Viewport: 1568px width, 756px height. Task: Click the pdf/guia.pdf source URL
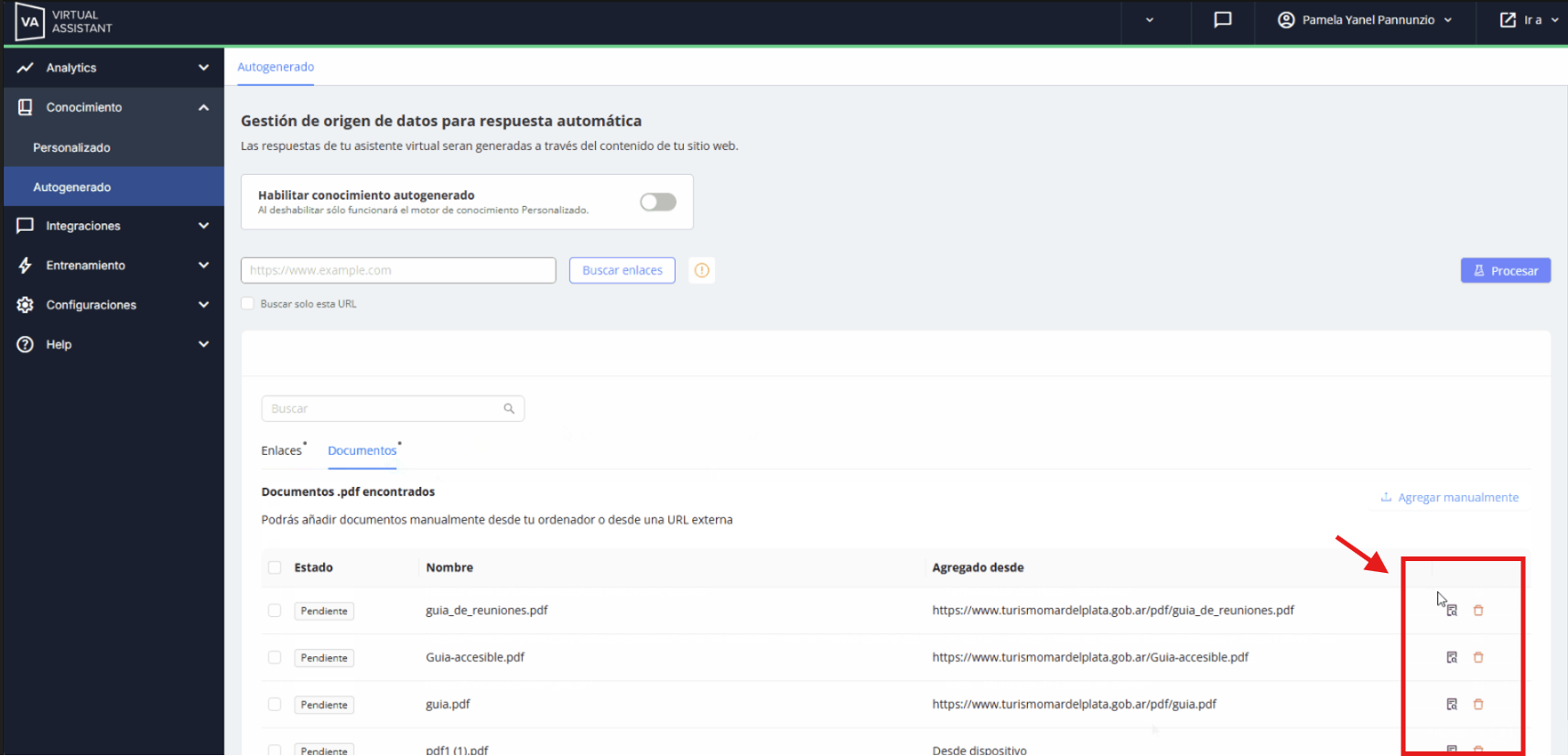[1075, 704]
